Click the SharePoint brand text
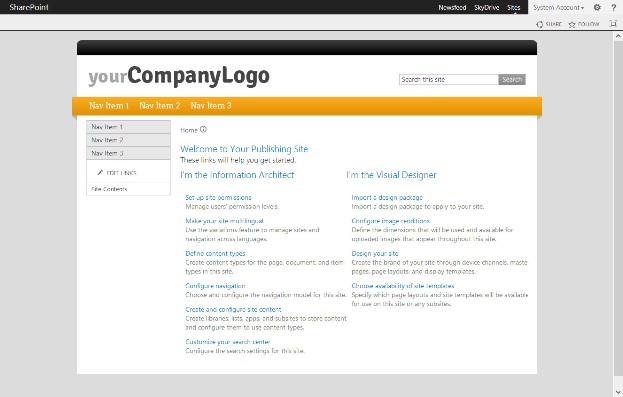 (x=29, y=7)
